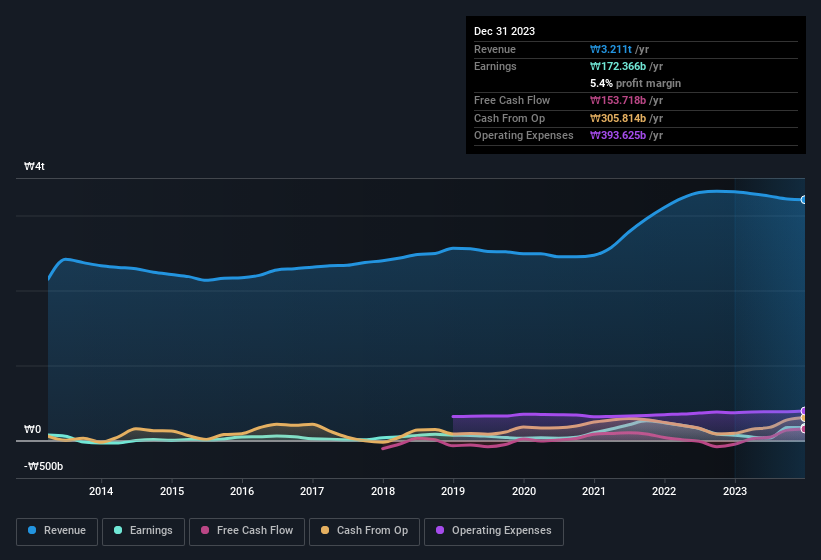821x560 pixels.
Task: Select the 2023 year label on axis
Action: [x=735, y=491]
